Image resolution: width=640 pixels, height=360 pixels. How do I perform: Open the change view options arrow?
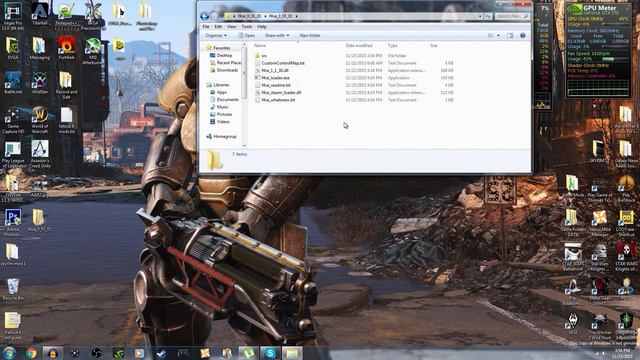coord(498,36)
